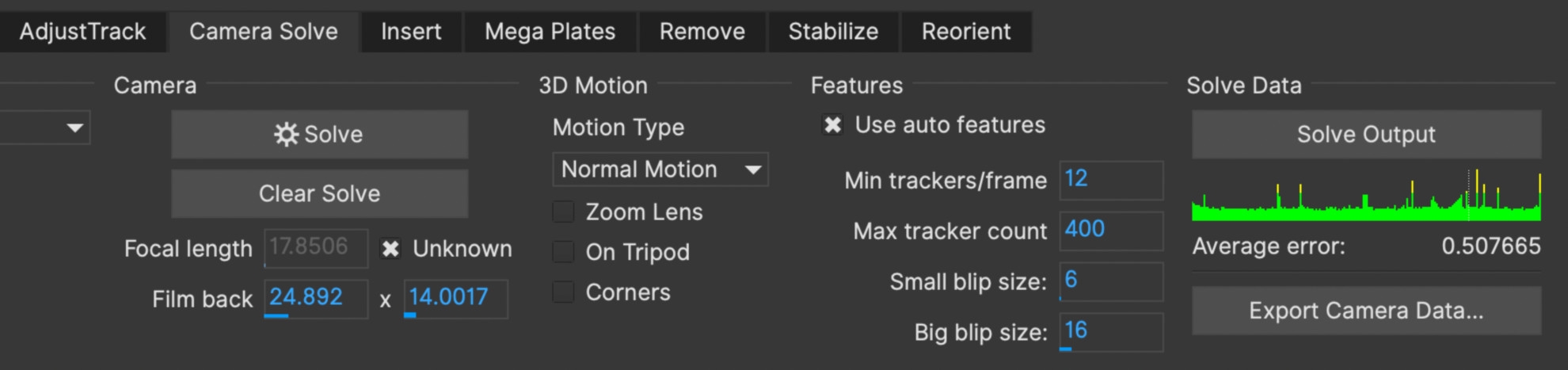Enable the Corners checkbox
Image resolution: width=1568 pixels, height=370 pixels.
[563, 292]
